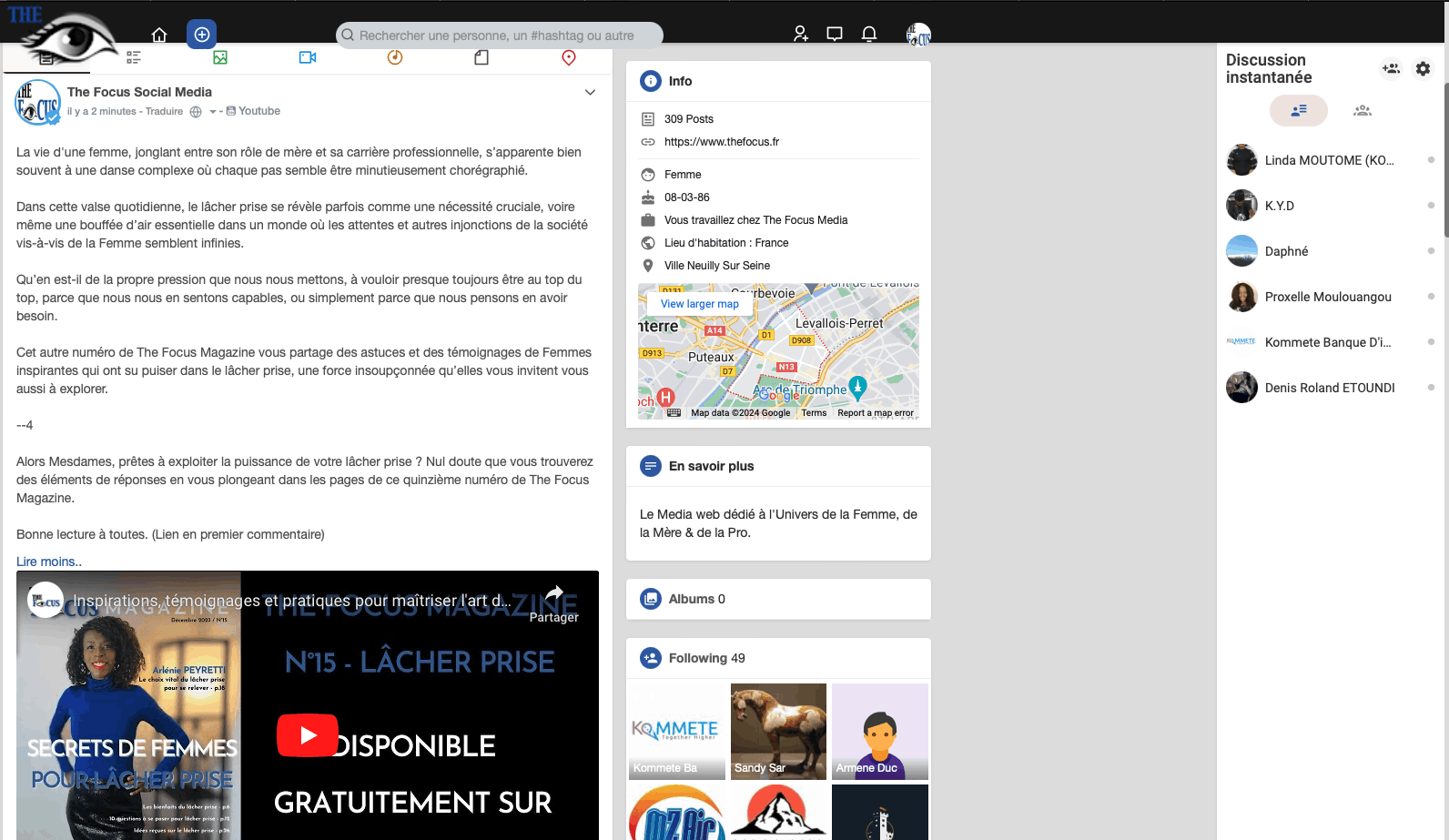Click the Info section icon

tap(651, 81)
